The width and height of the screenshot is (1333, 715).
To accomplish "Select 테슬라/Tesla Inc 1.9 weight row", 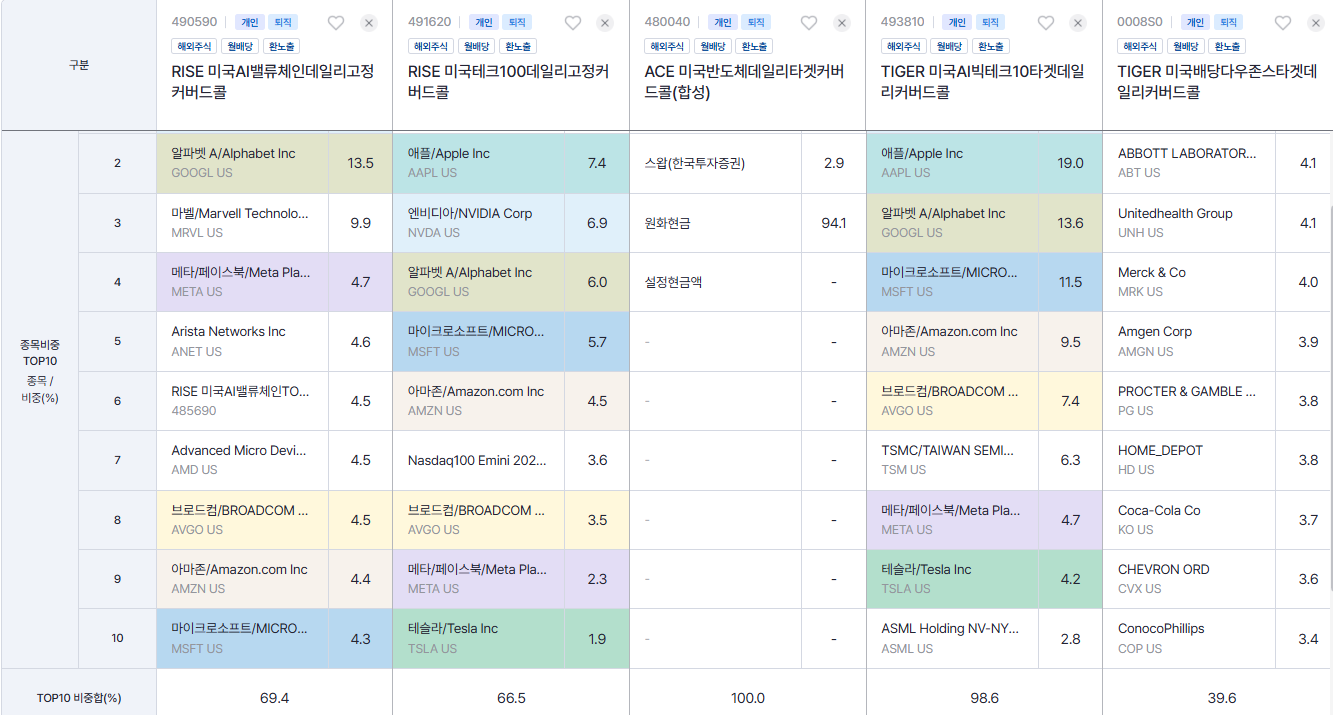I will pyautogui.click(x=511, y=638).
